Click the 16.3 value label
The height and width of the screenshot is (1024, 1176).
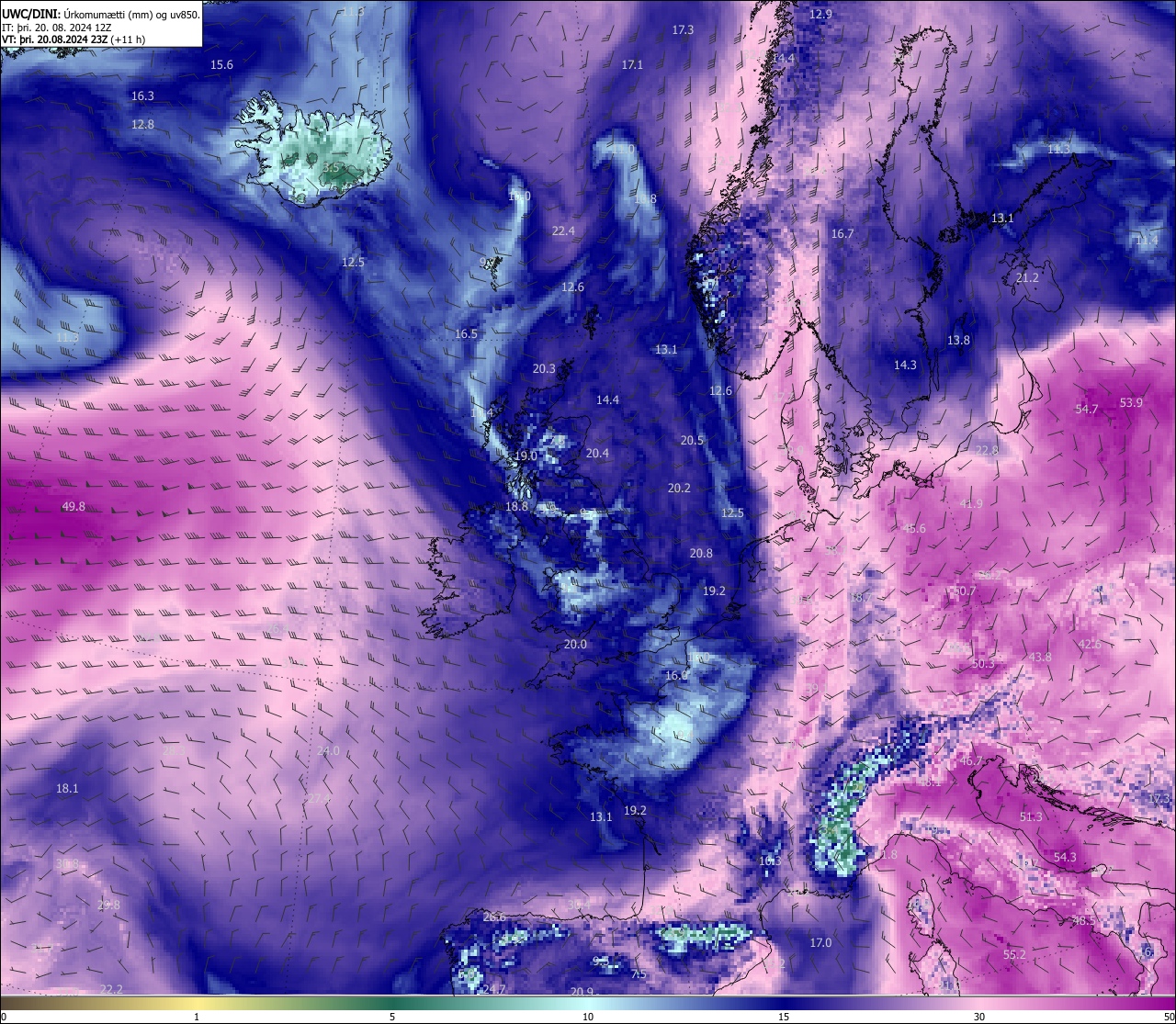click(142, 96)
